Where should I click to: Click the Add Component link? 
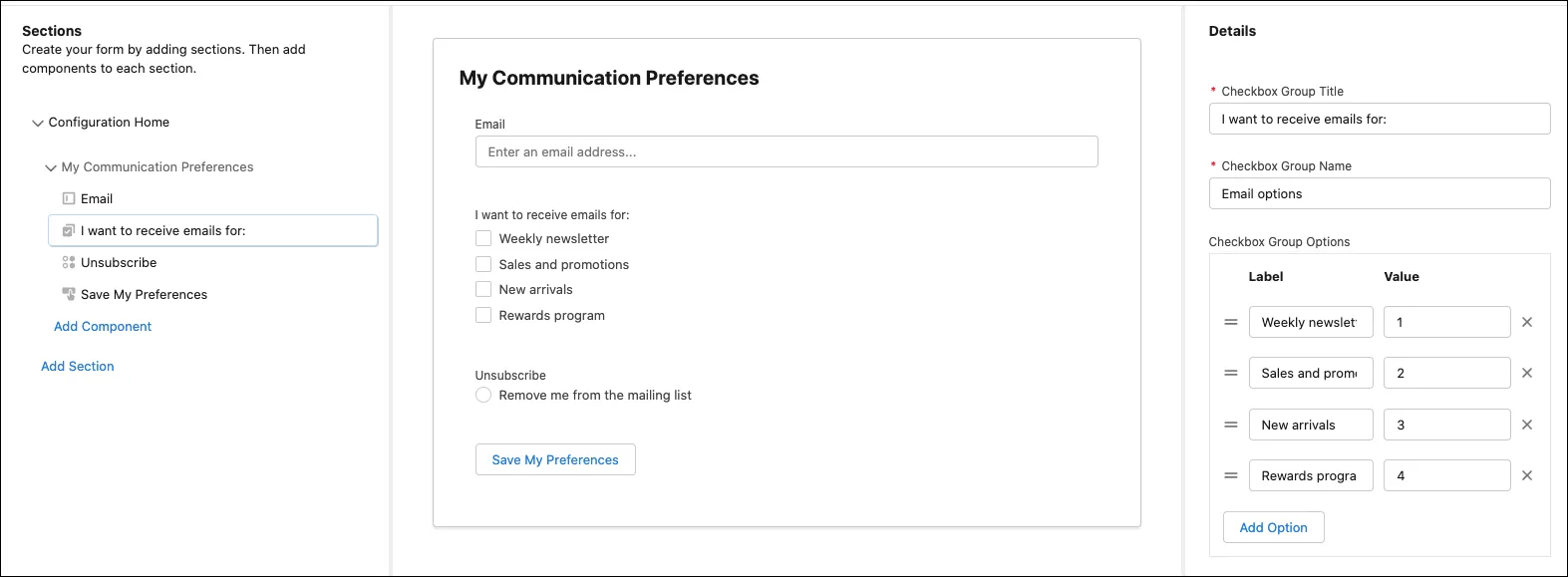[x=103, y=326]
